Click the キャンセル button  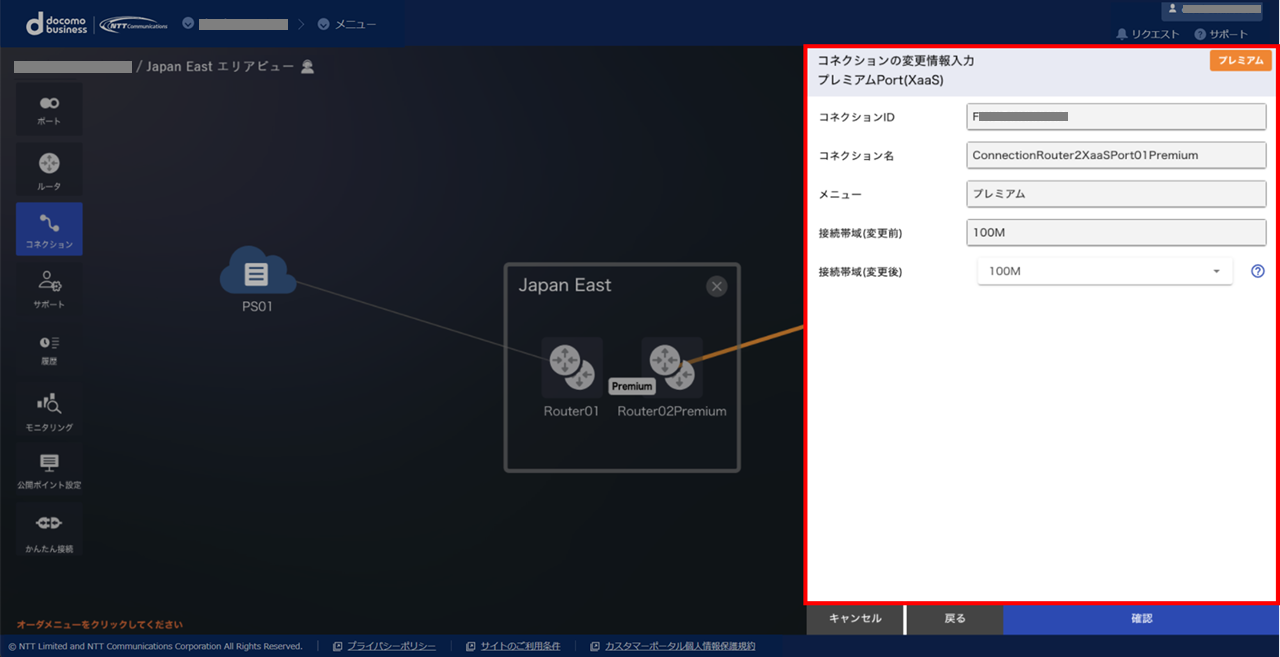pyautogui.click(x=855, y=619)
